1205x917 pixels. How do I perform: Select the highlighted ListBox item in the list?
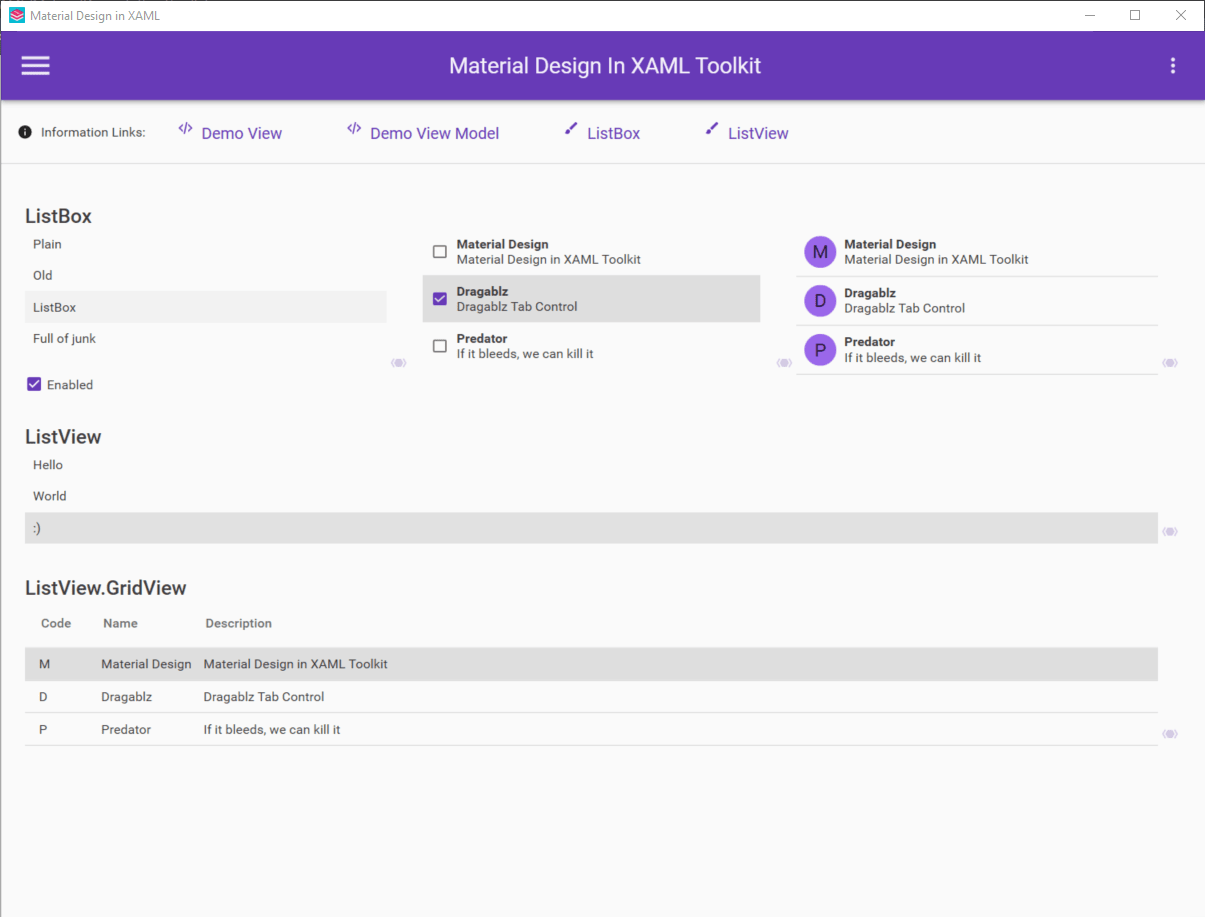[206, 307]
